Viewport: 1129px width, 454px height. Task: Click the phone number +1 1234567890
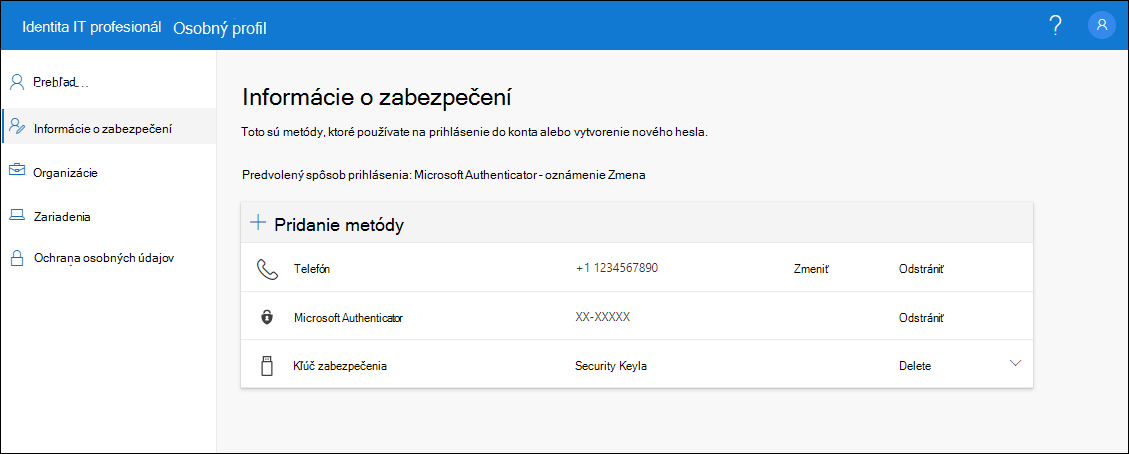coord(617,268)
